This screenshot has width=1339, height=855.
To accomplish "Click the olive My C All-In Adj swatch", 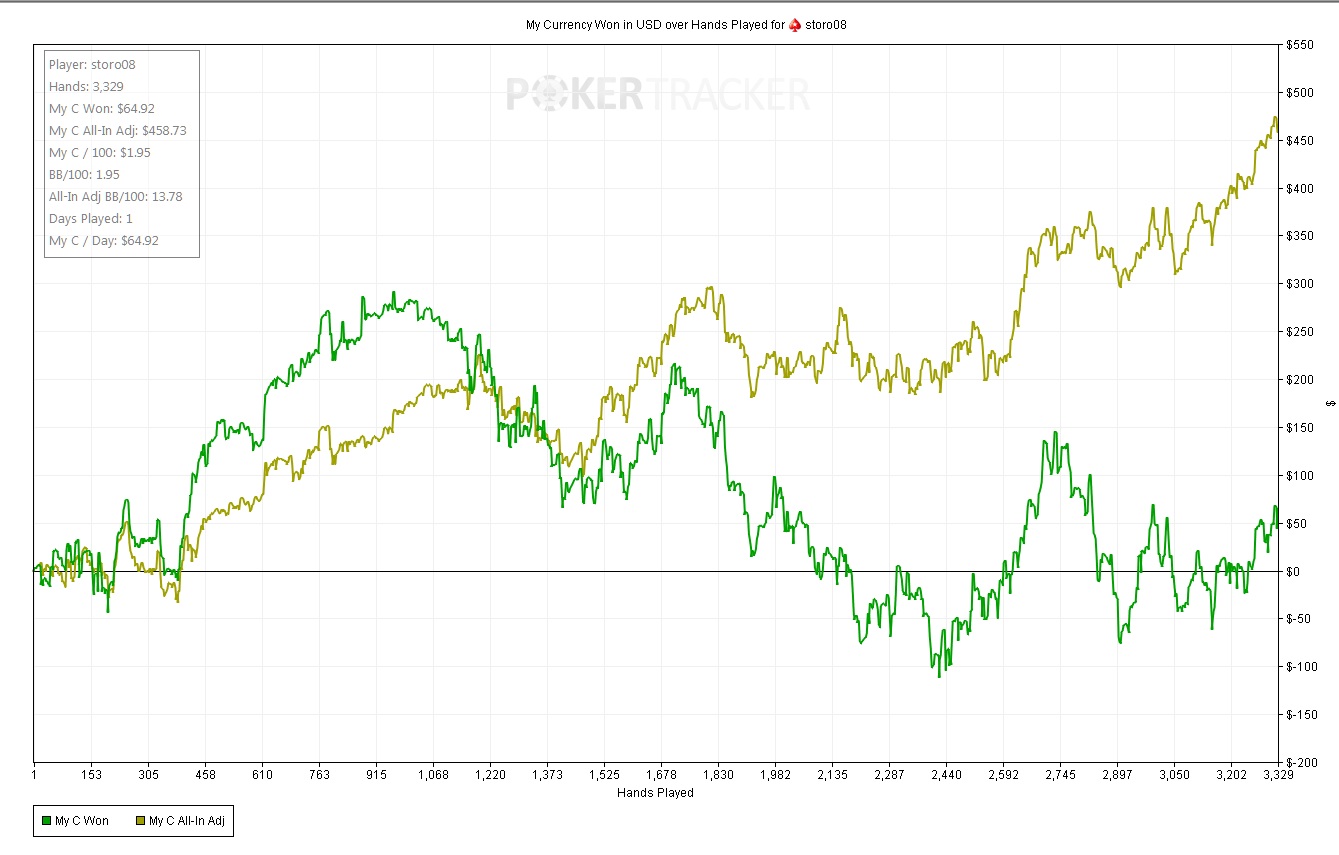I will point(140,821).
